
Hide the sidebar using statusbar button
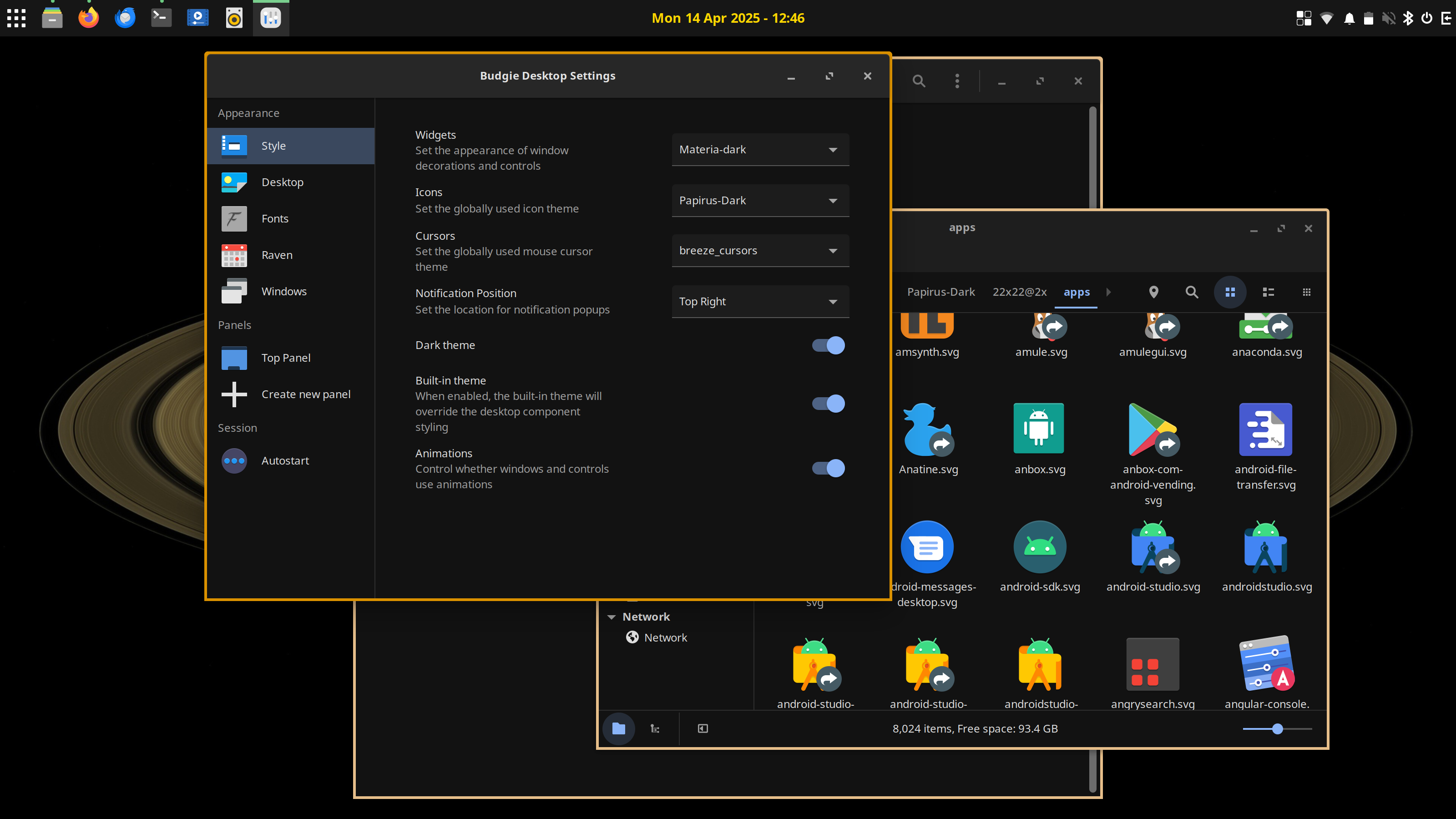click(x=703, y=728)
